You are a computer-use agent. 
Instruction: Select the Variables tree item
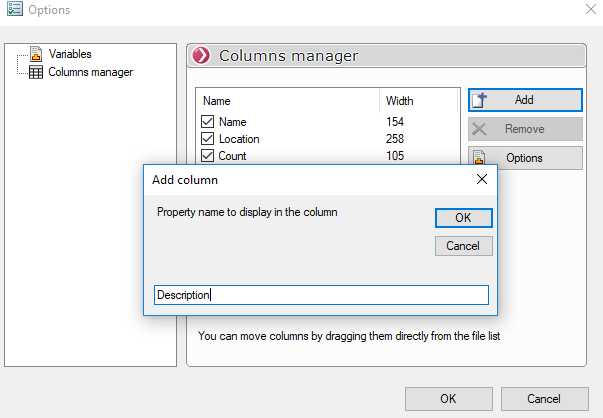pyautogui.click(x=70, y=54)
